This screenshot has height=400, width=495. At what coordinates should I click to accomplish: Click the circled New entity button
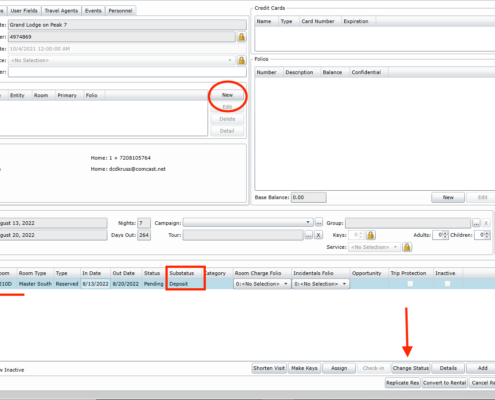pyautogui.click(x=227, y=95)
